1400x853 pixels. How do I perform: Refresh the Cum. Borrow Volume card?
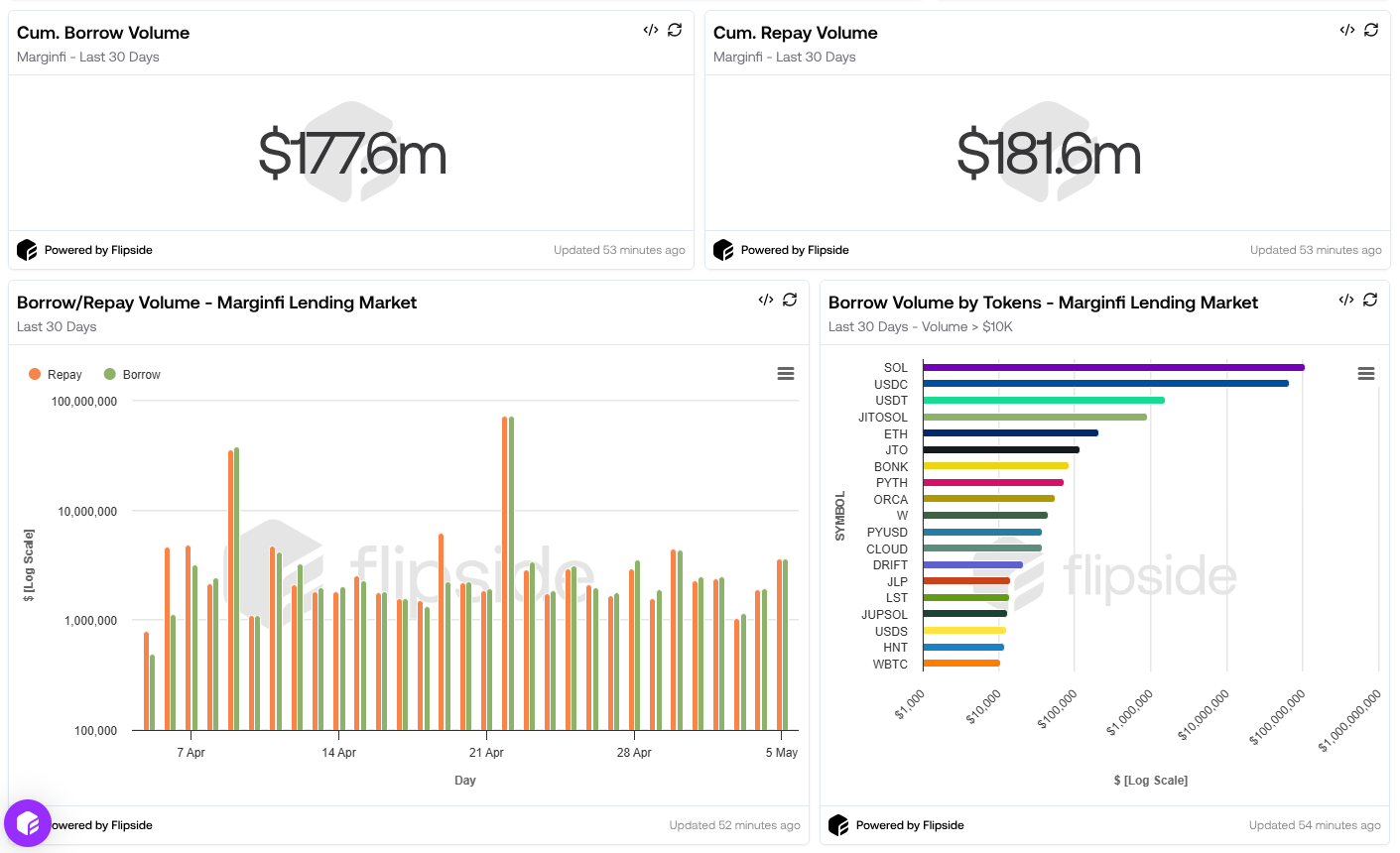point(675,30)
